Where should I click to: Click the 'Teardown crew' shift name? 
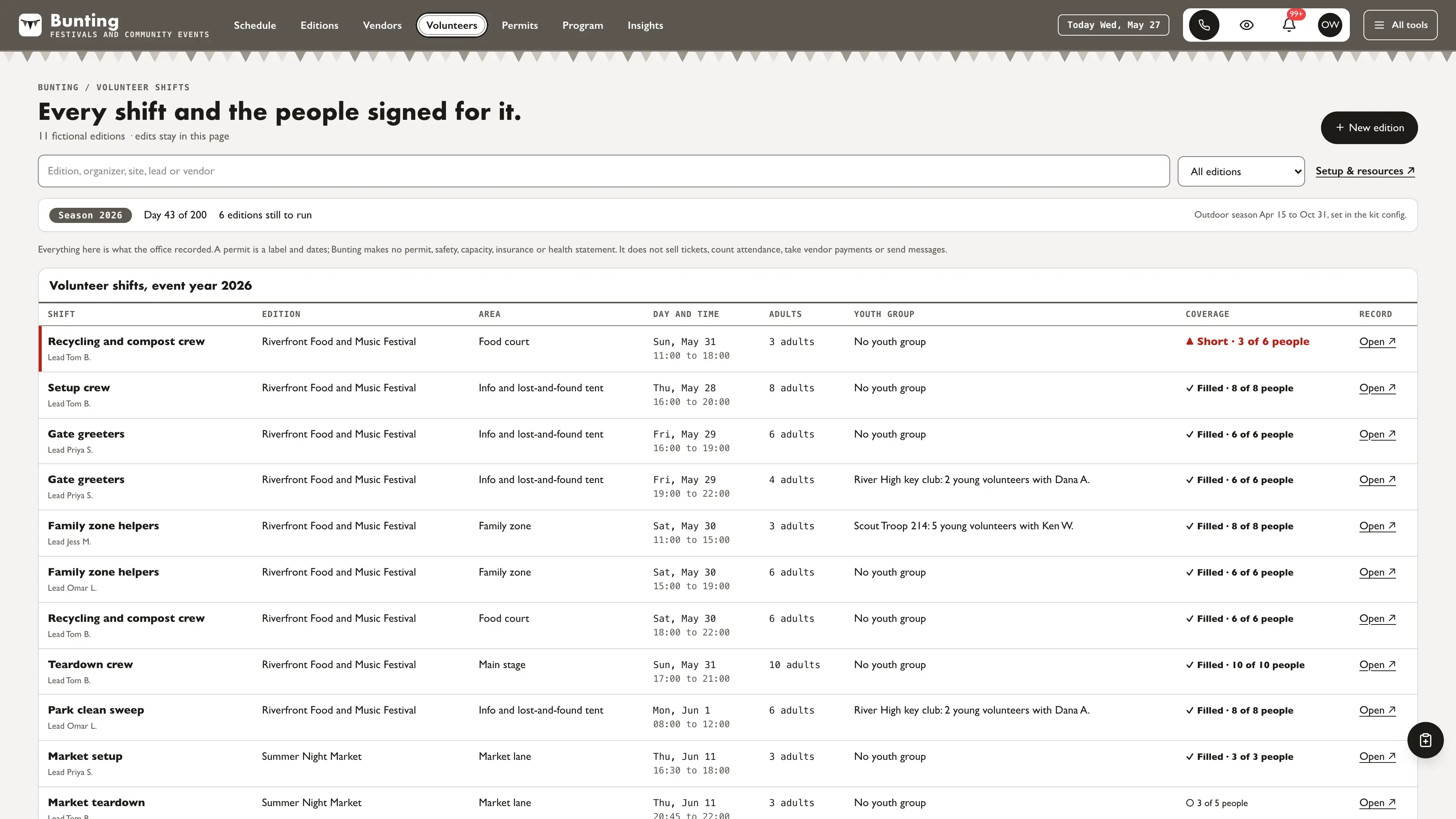[91, 665]
